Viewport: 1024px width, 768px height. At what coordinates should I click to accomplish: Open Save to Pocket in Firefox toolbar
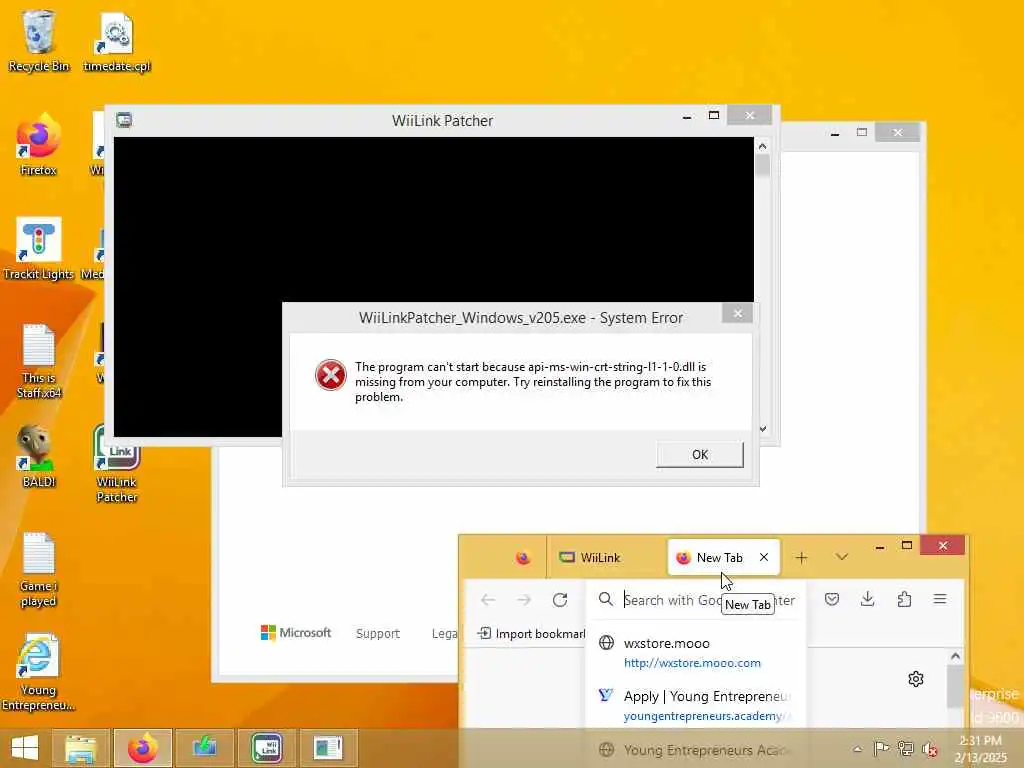pyautogui.click(x=831, y=599)
